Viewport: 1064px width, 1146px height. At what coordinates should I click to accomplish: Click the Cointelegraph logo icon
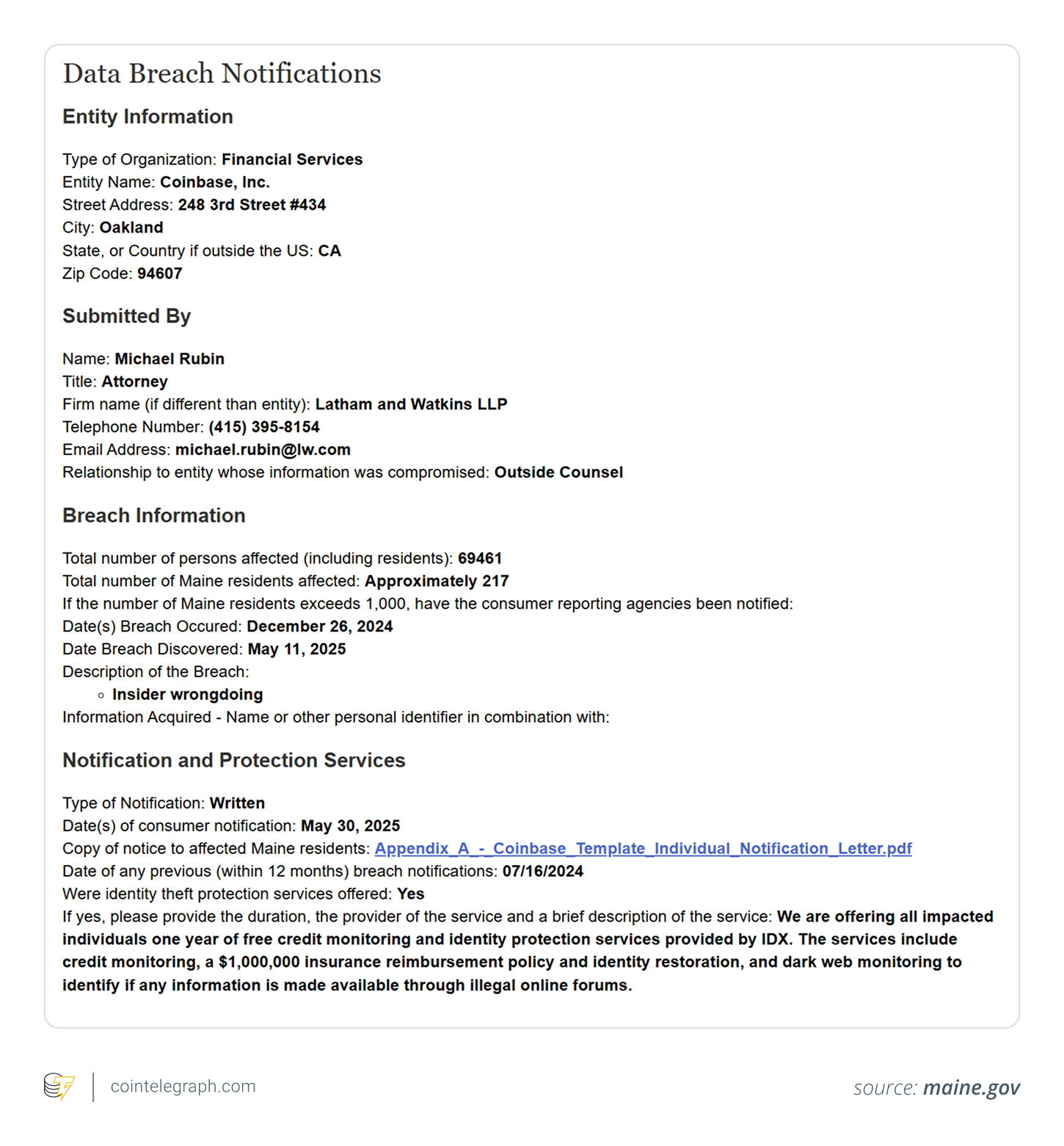click(x=59, y=1087)
